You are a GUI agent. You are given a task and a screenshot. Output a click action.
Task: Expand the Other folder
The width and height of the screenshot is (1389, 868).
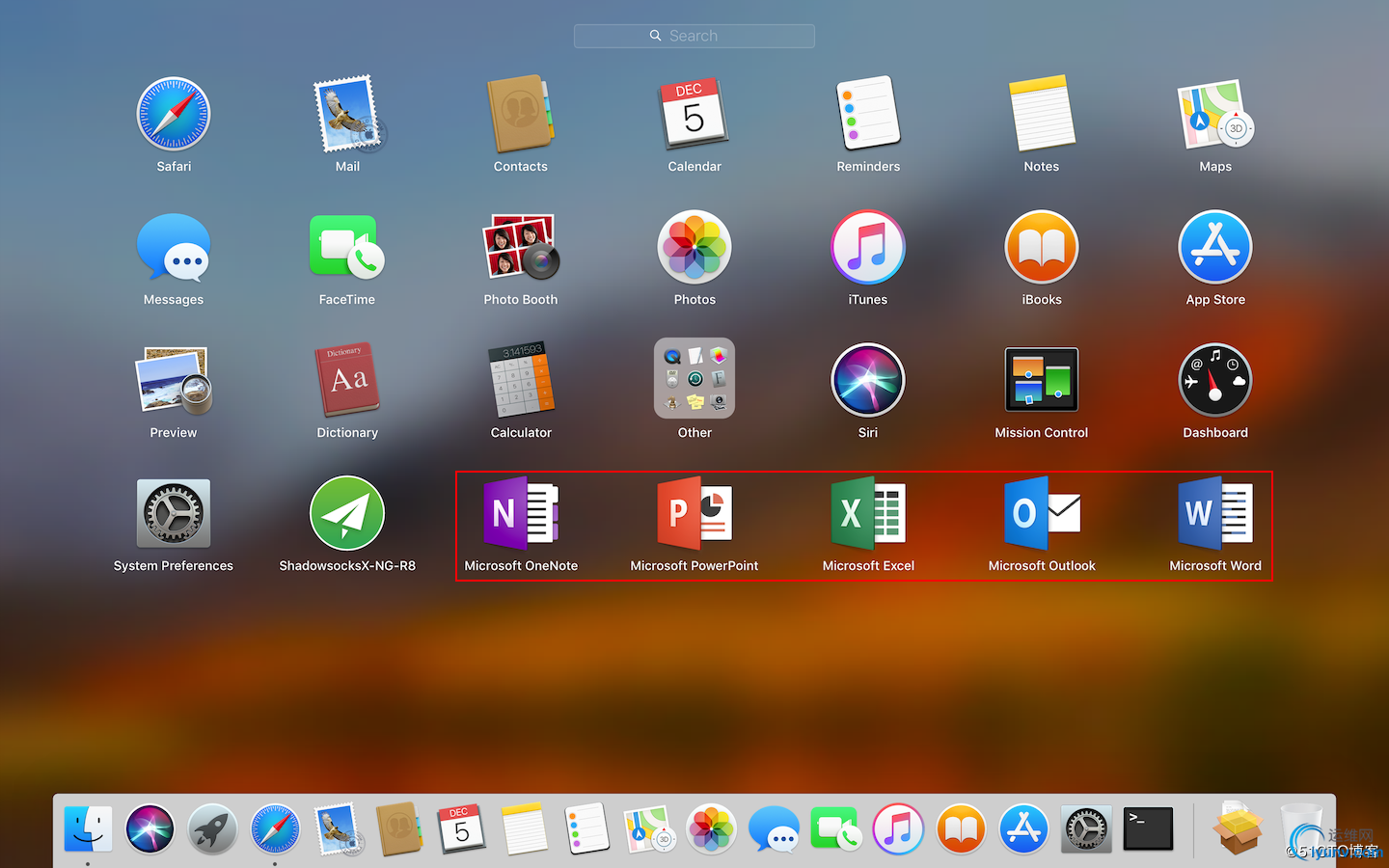[x=694, y=378]
